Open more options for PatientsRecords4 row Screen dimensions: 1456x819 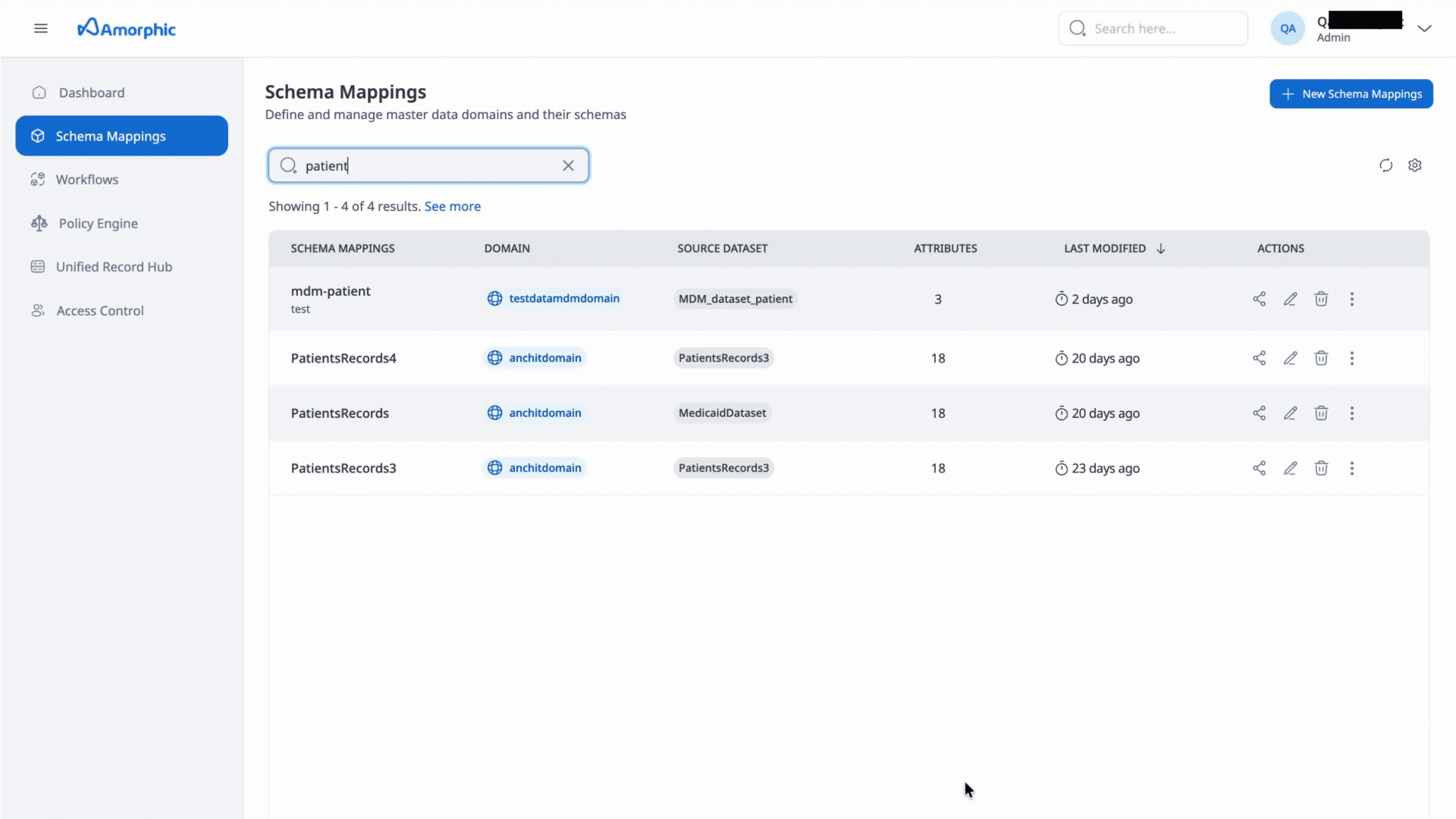(1351, 358)
